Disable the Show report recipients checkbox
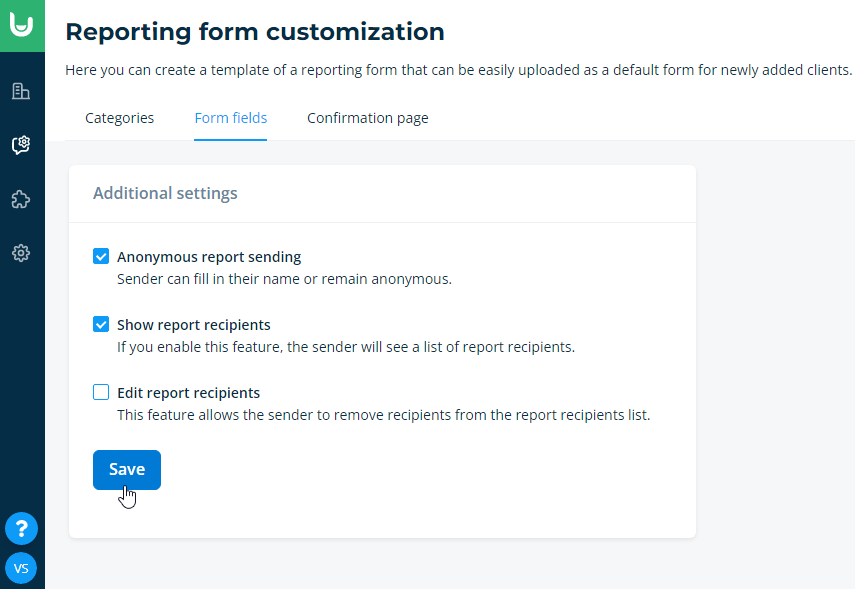This screenshot has width=855, height=589. click(101, 324)
